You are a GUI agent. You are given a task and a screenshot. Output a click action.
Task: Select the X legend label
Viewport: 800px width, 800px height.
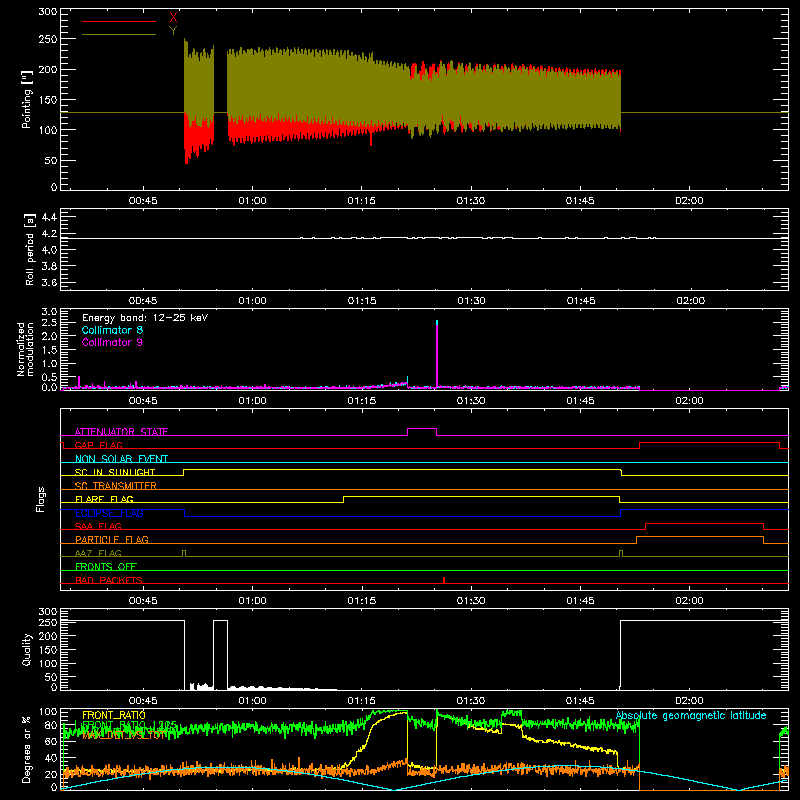point(173,18)
